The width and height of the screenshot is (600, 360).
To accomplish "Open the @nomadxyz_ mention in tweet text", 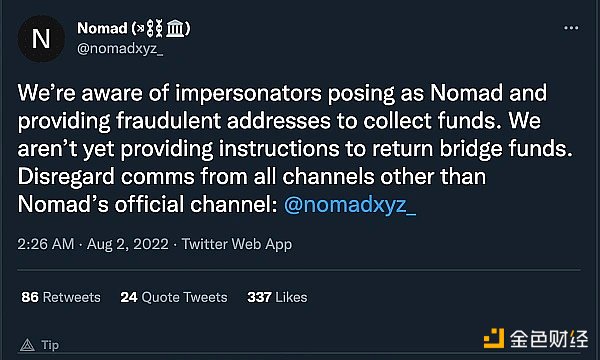I will click(350, 204).
